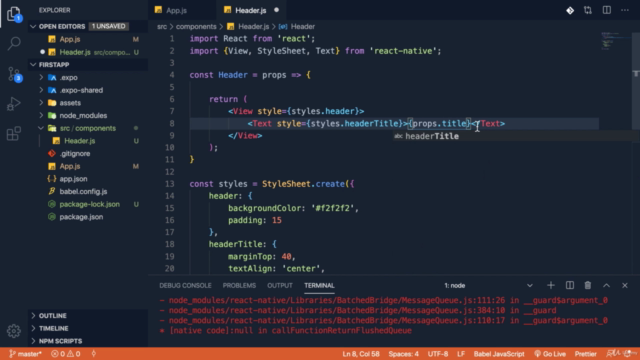This screenshot has width=640, height=360.
Task: Split the editor to the right
Action: (607, 10)
